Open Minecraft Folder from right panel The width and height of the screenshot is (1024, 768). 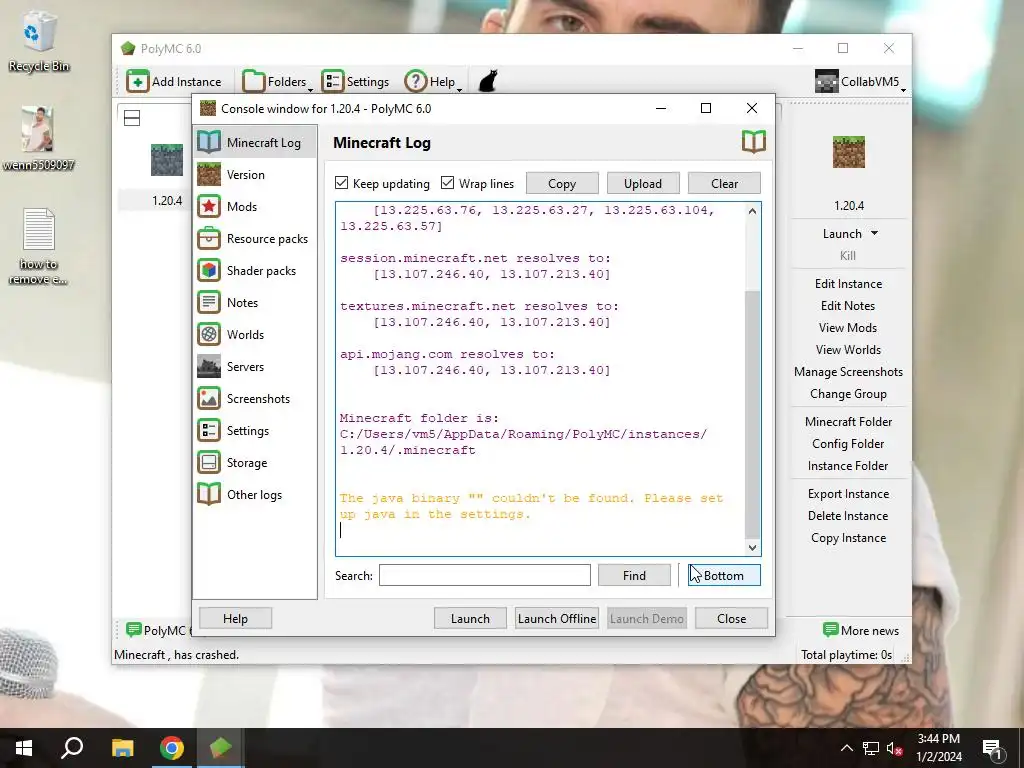click(848, 421)
